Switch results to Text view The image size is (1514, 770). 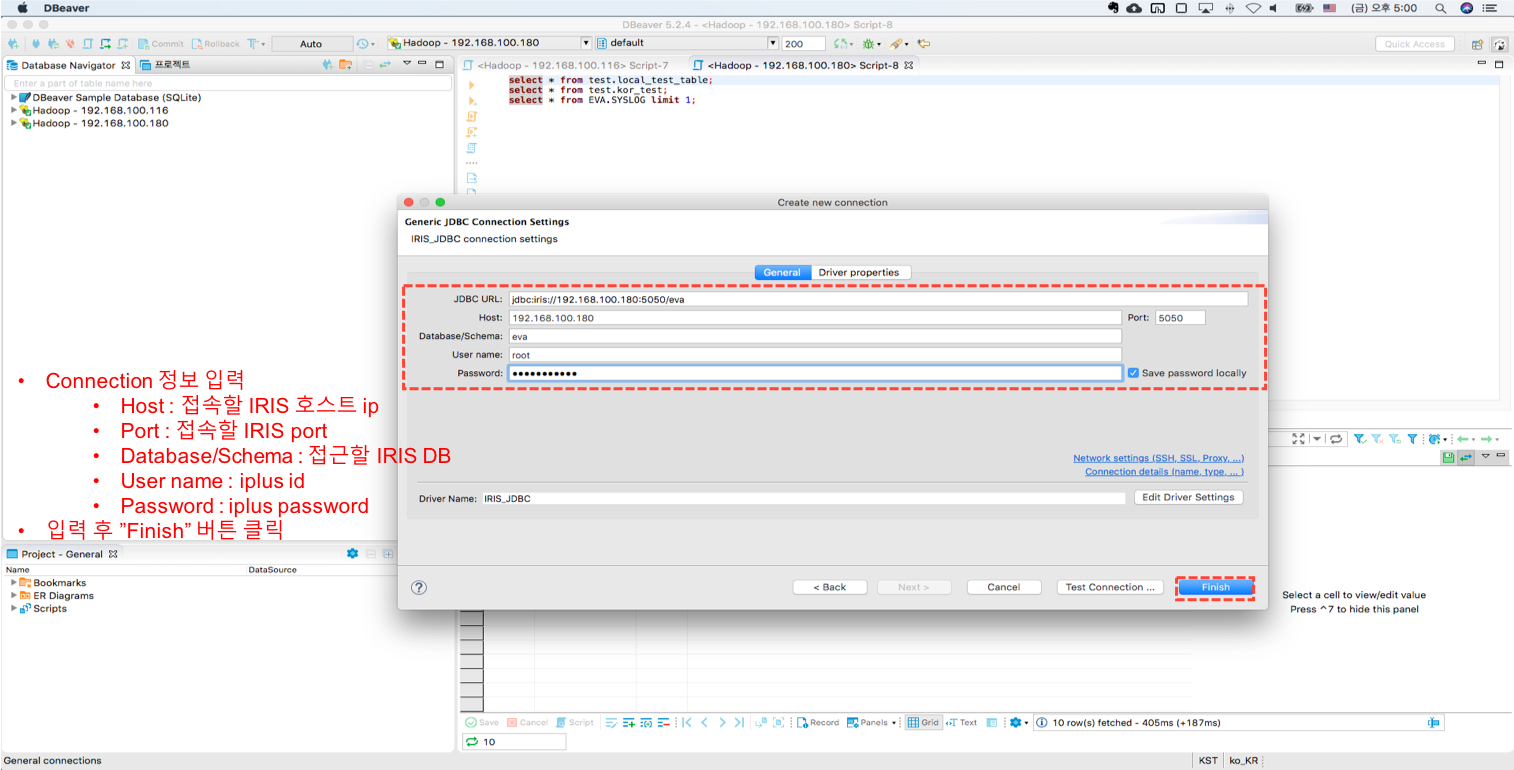[x=962, y=722]
